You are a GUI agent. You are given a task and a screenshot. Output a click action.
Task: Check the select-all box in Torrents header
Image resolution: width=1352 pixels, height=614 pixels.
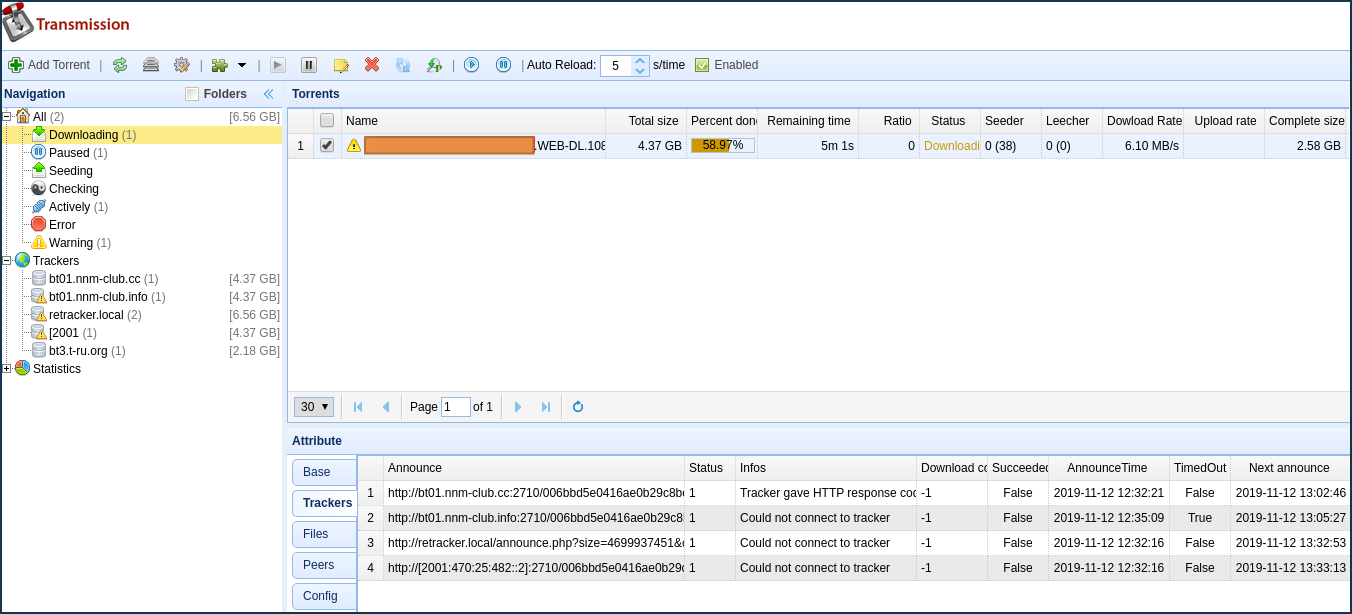[x=327, y=120]
